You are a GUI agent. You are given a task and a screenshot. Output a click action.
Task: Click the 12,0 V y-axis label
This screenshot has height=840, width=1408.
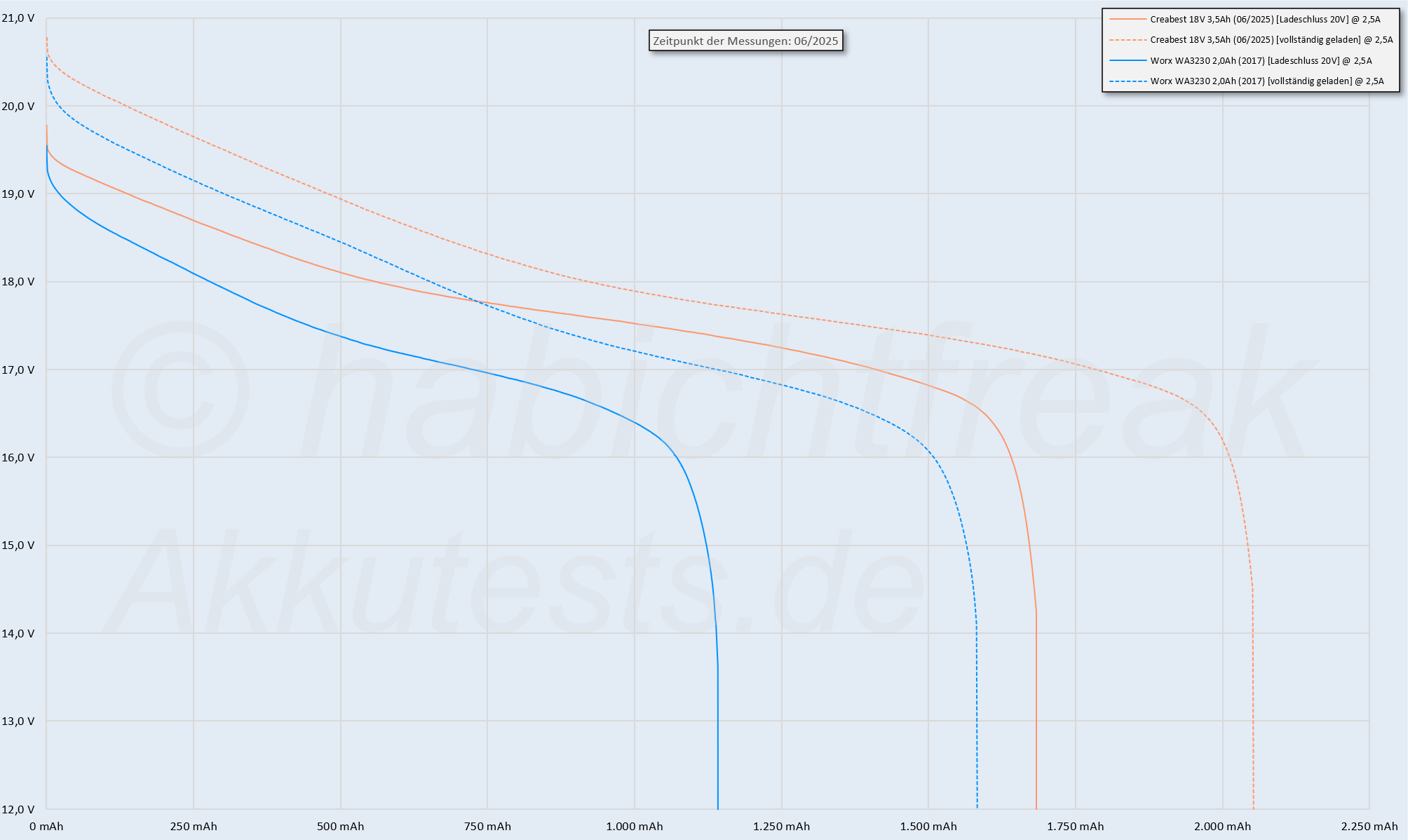(x=18, y=809)
